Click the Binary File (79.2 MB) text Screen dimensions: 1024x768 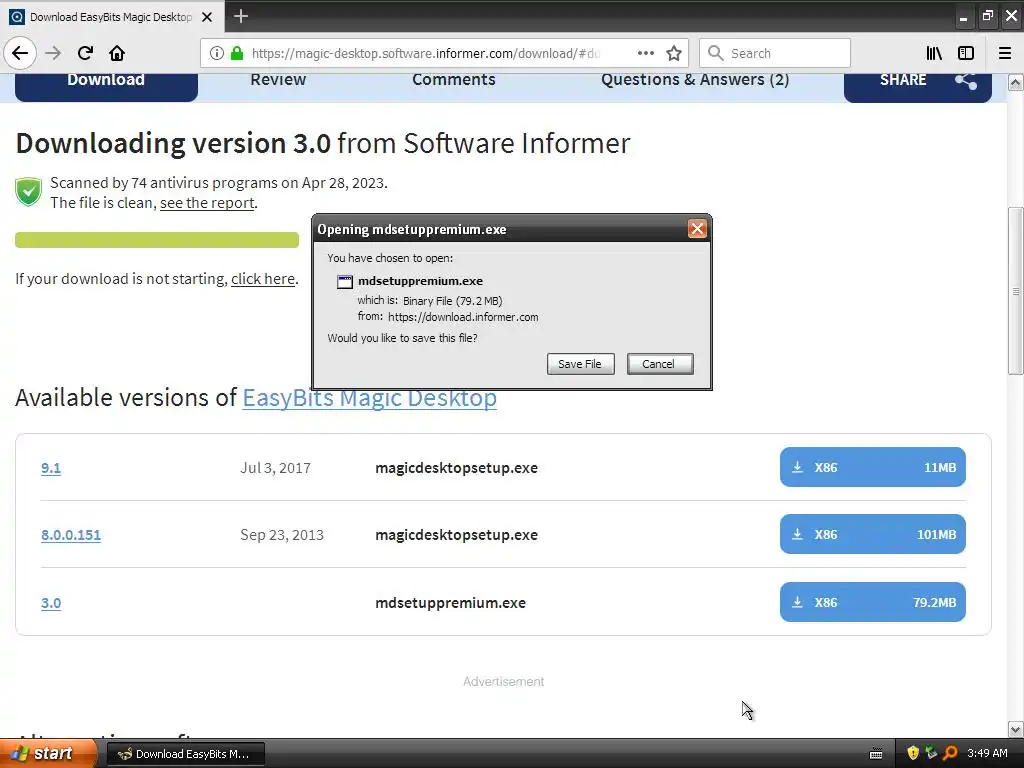coord(453,301)
